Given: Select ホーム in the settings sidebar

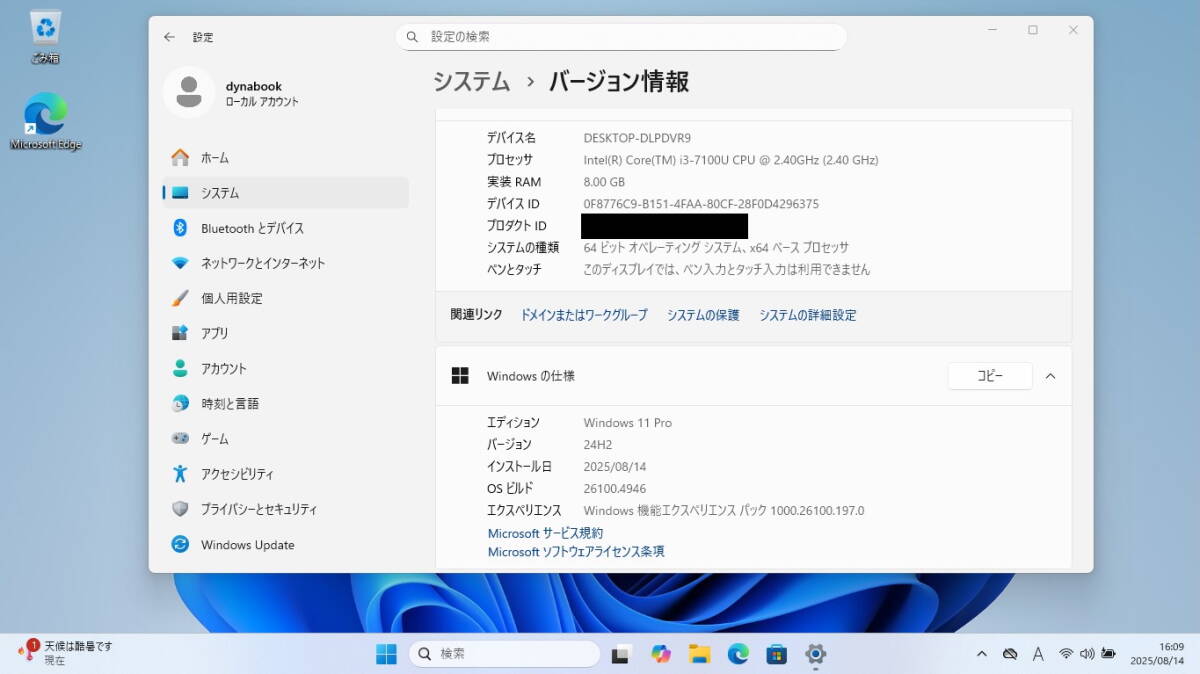Looking at the screenshot, I should pos(214,158).
